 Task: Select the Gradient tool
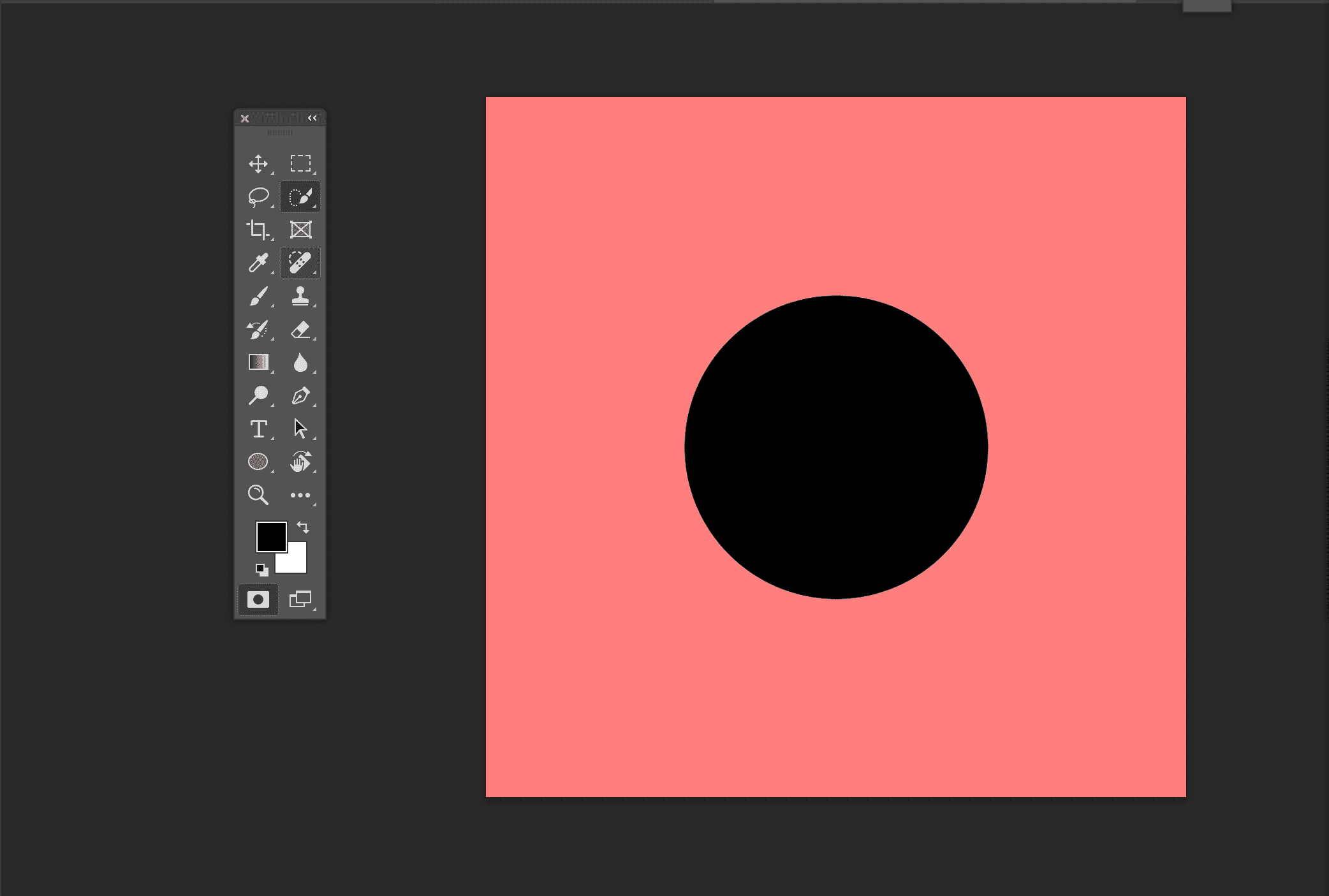pyautogui.click(x=258, y=363)
